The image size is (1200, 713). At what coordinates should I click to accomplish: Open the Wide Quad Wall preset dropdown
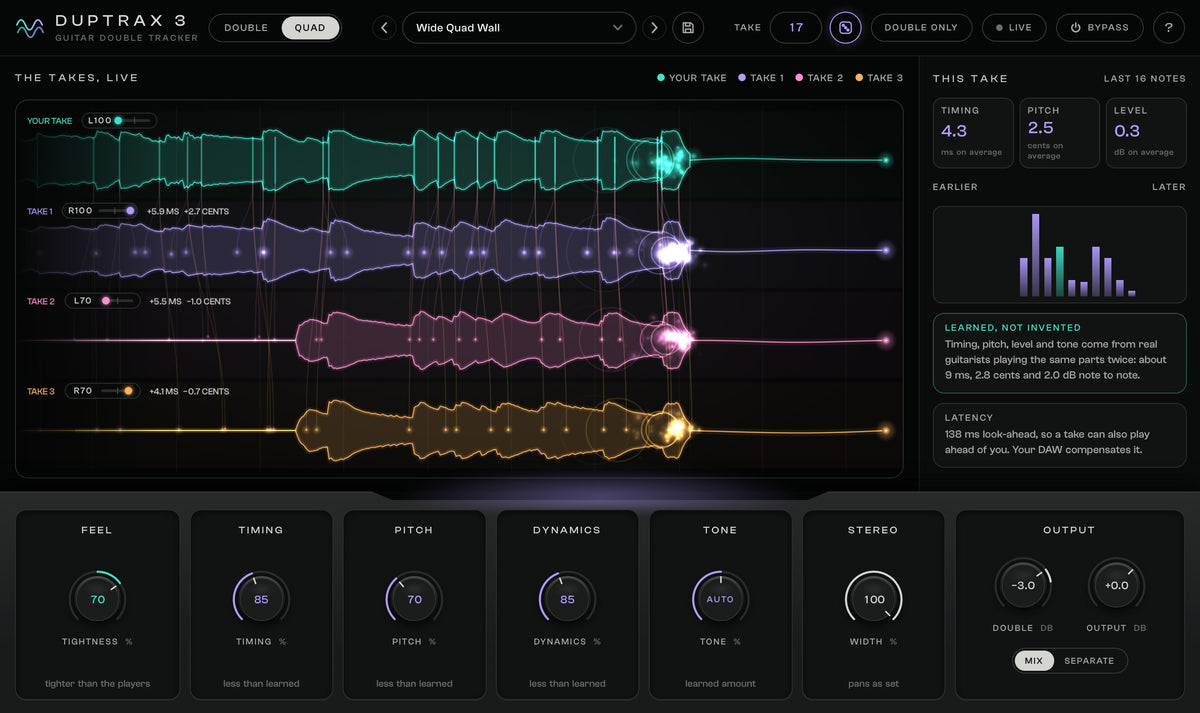pyautogui.click(x=519, y=28)
